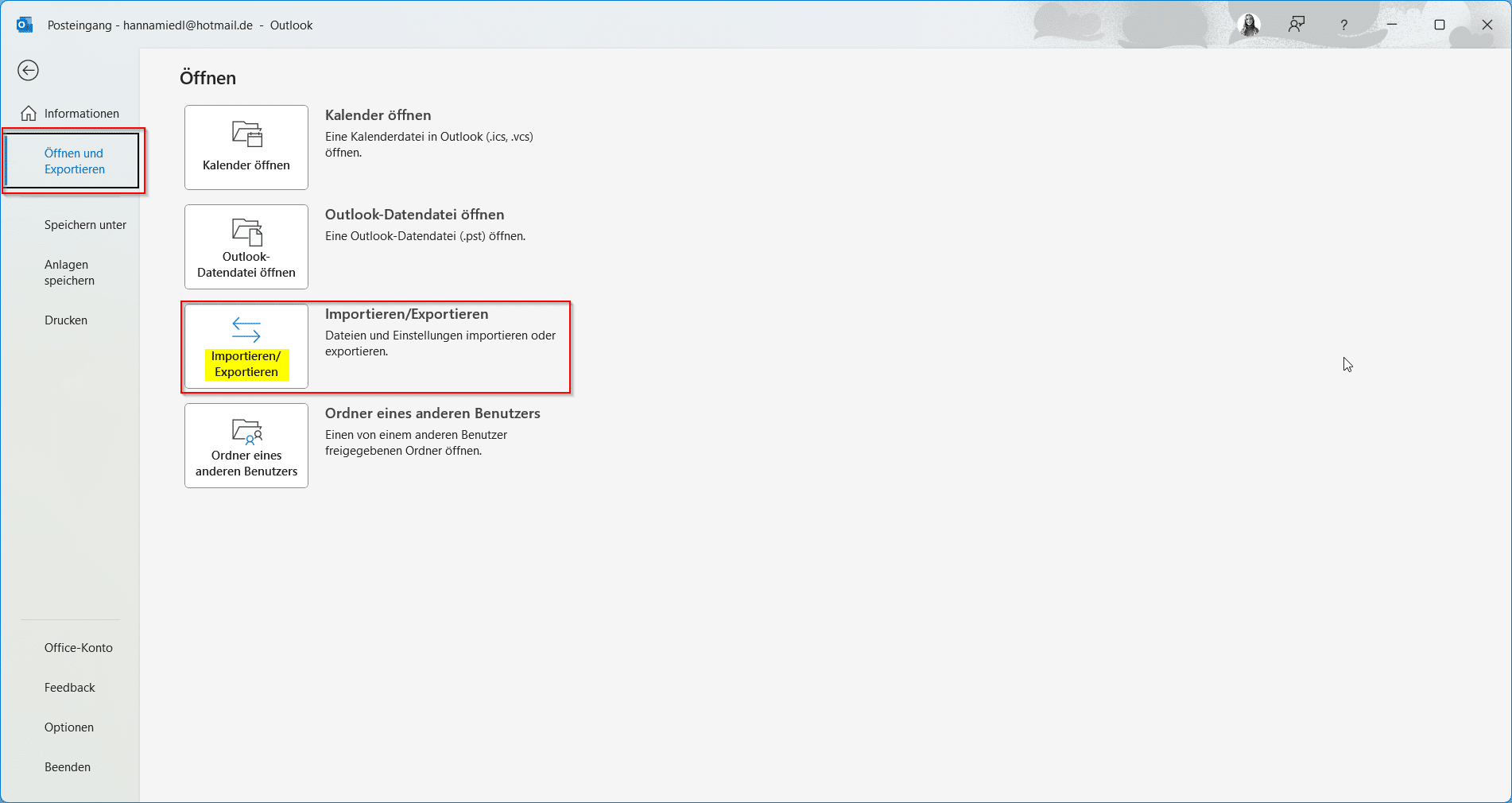Viewport: 1512px width, 803px height.
Task: Open the Speichern unter menu item
Action: (x=85, y=225)
